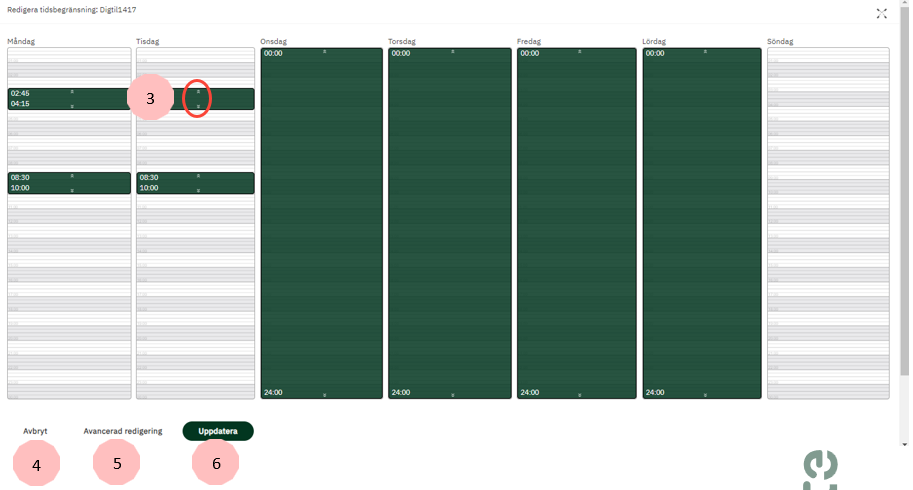Click the Lördag column header
Screen dimensions: 913x490
654,41
